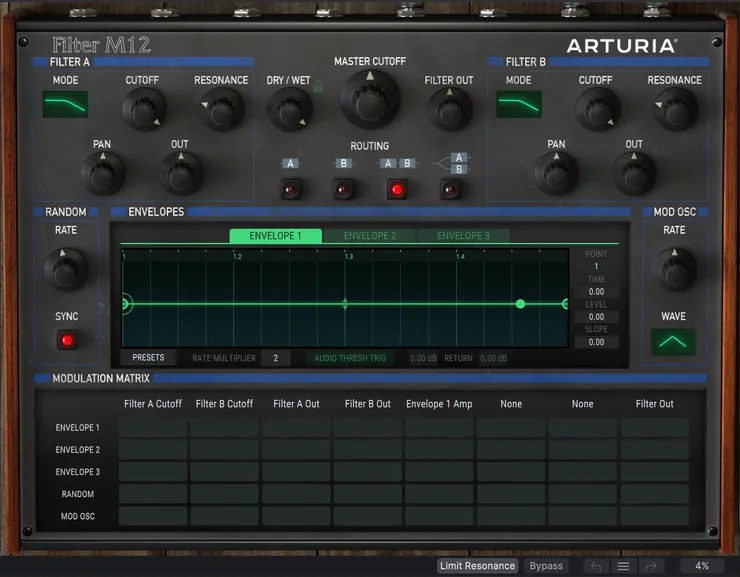Click the Filter M12 title logo
740x577 pixels.
[x=102, y=45]
